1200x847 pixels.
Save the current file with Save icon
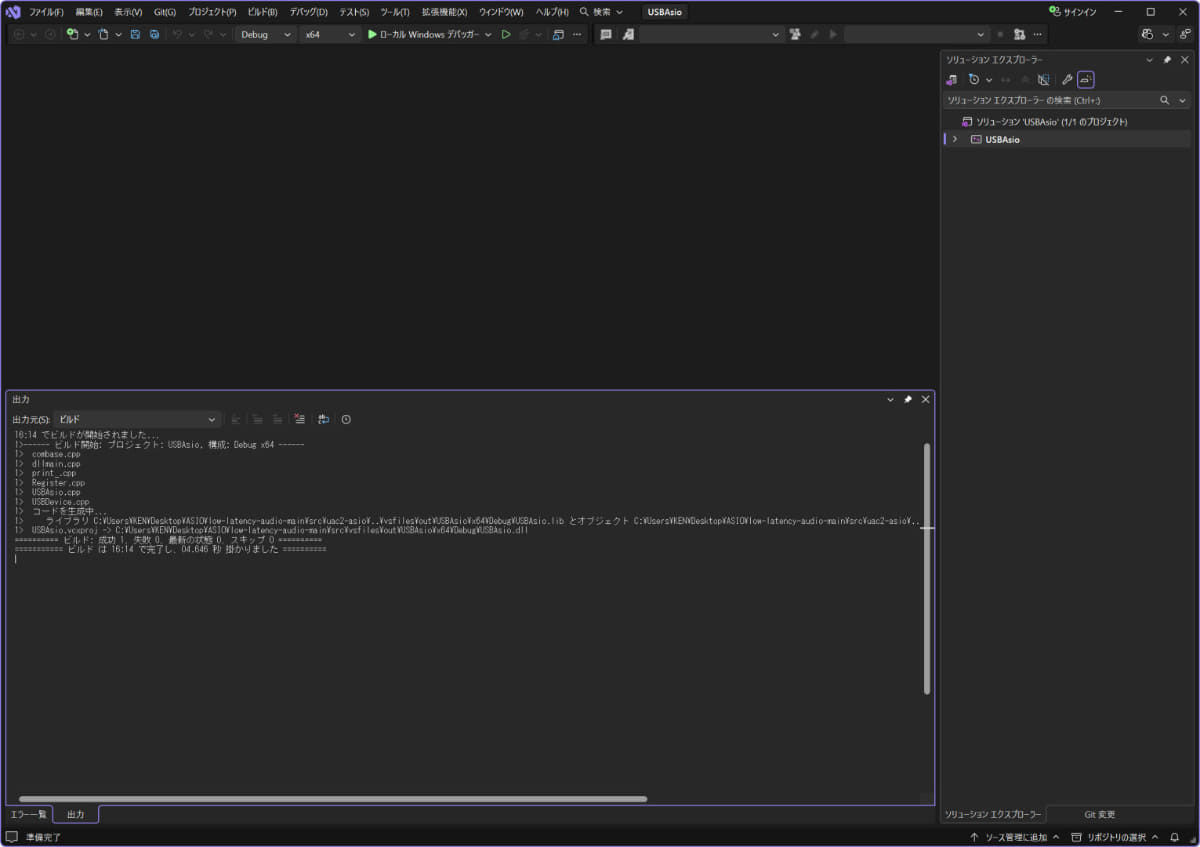click(x=135, y=34)
